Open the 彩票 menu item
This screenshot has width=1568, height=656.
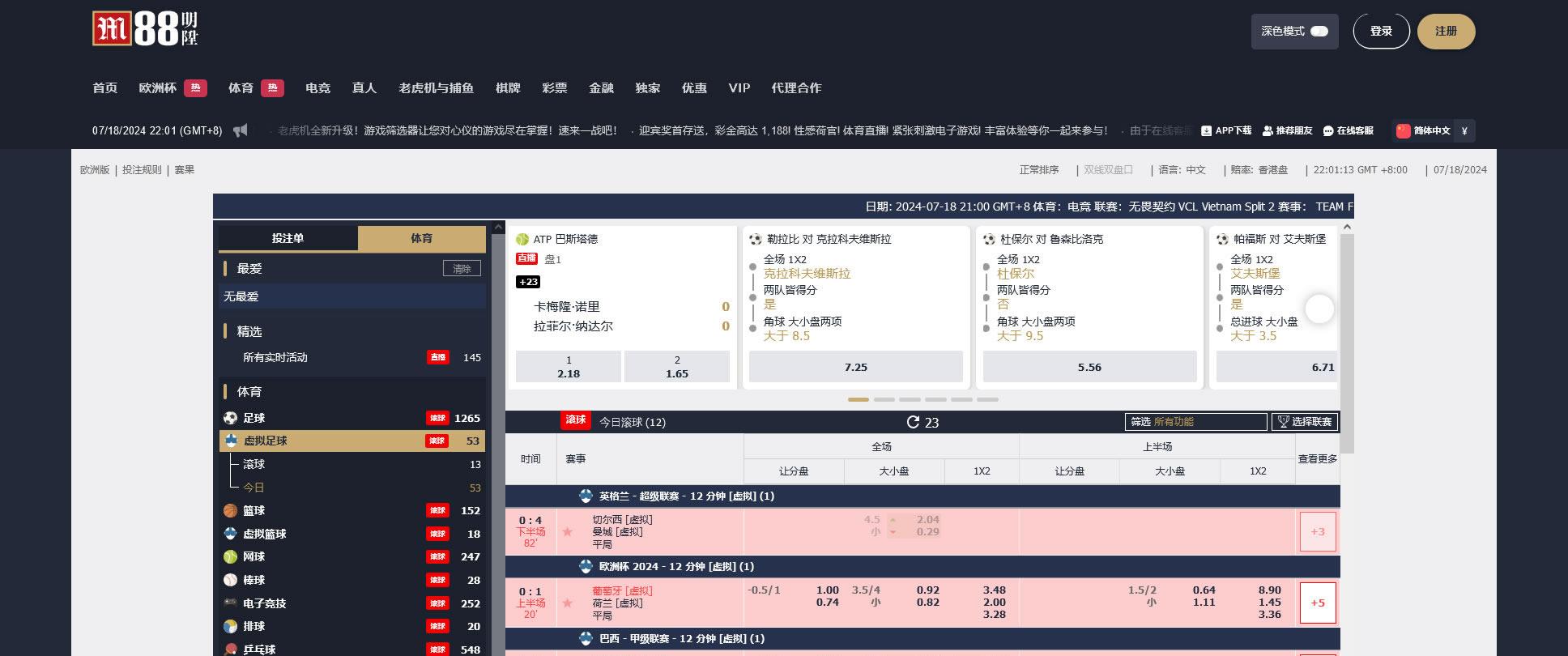[x=555, y=88]
